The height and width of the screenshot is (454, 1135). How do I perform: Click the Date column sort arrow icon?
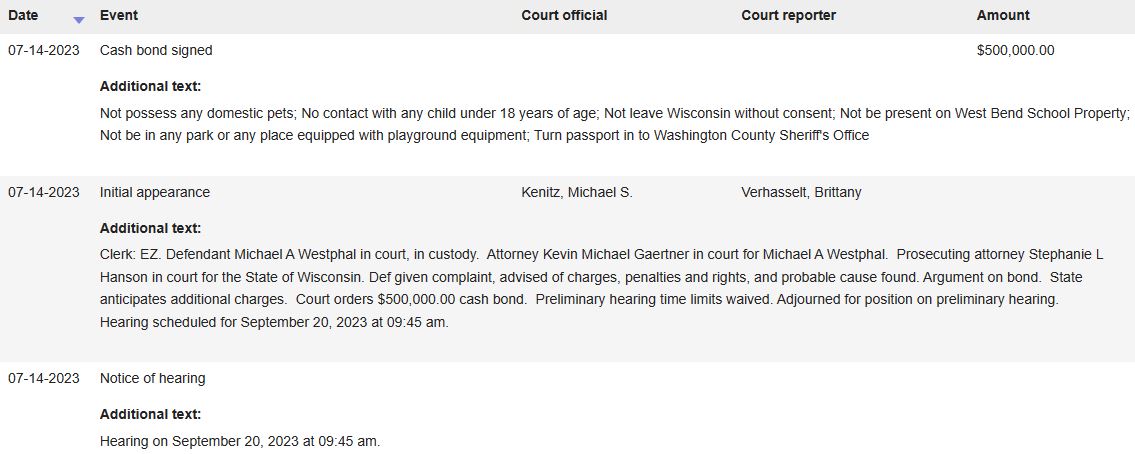79,20
